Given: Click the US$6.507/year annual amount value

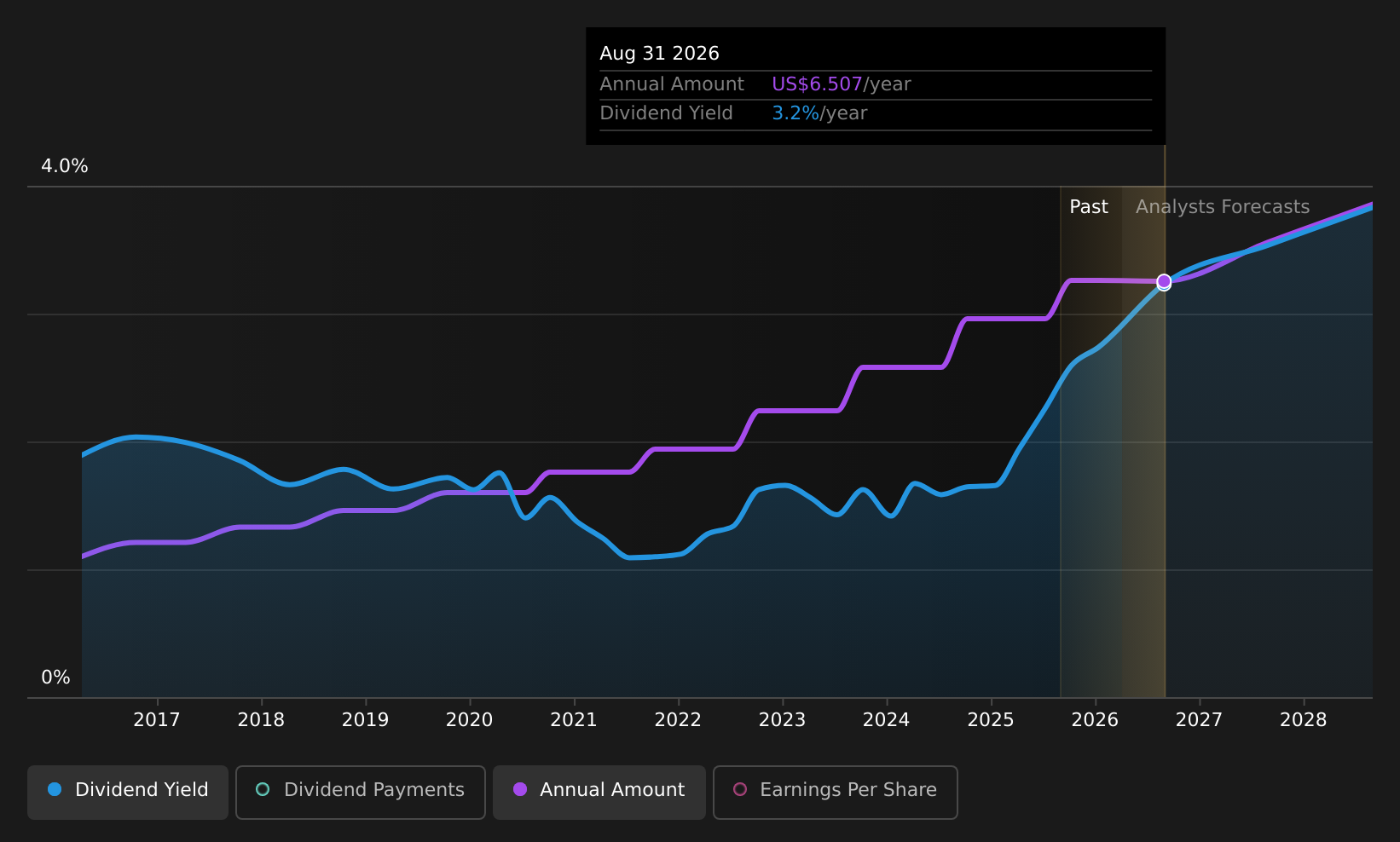Looking at the screenshot, I should click(841, 84).
